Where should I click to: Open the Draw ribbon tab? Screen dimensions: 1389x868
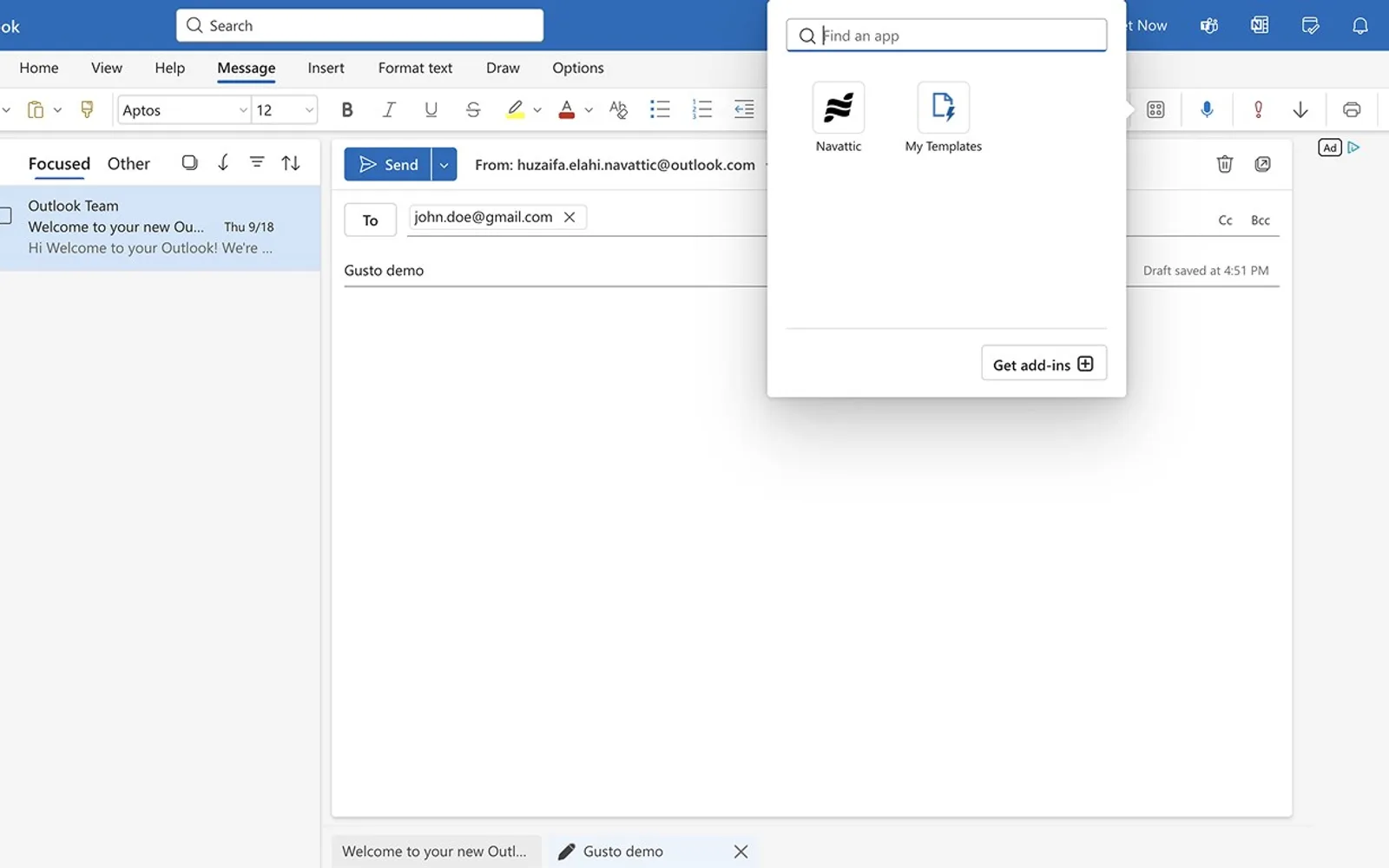(x=503, y=68)
